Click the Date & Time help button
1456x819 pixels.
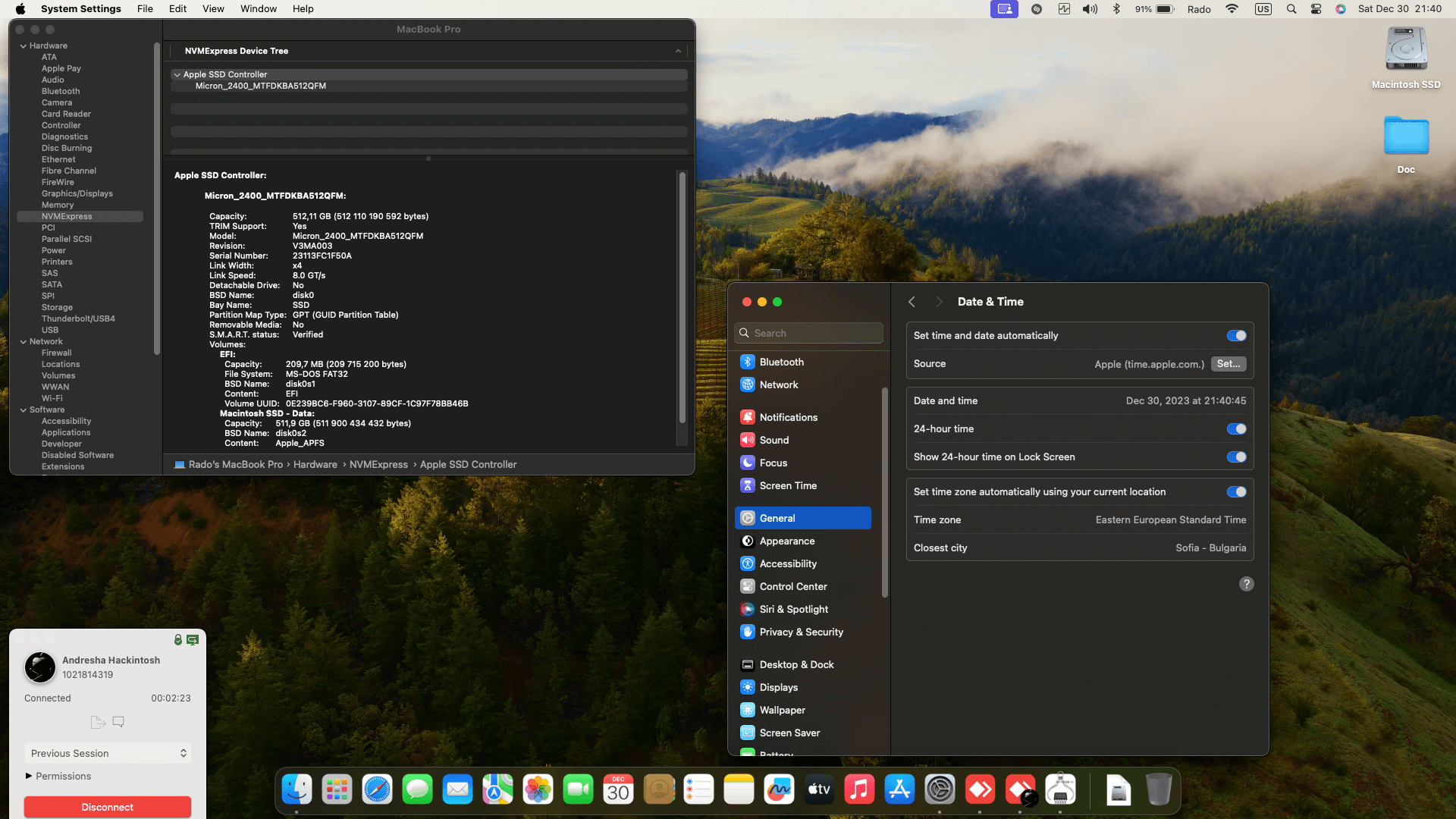tap(1246, 584)
